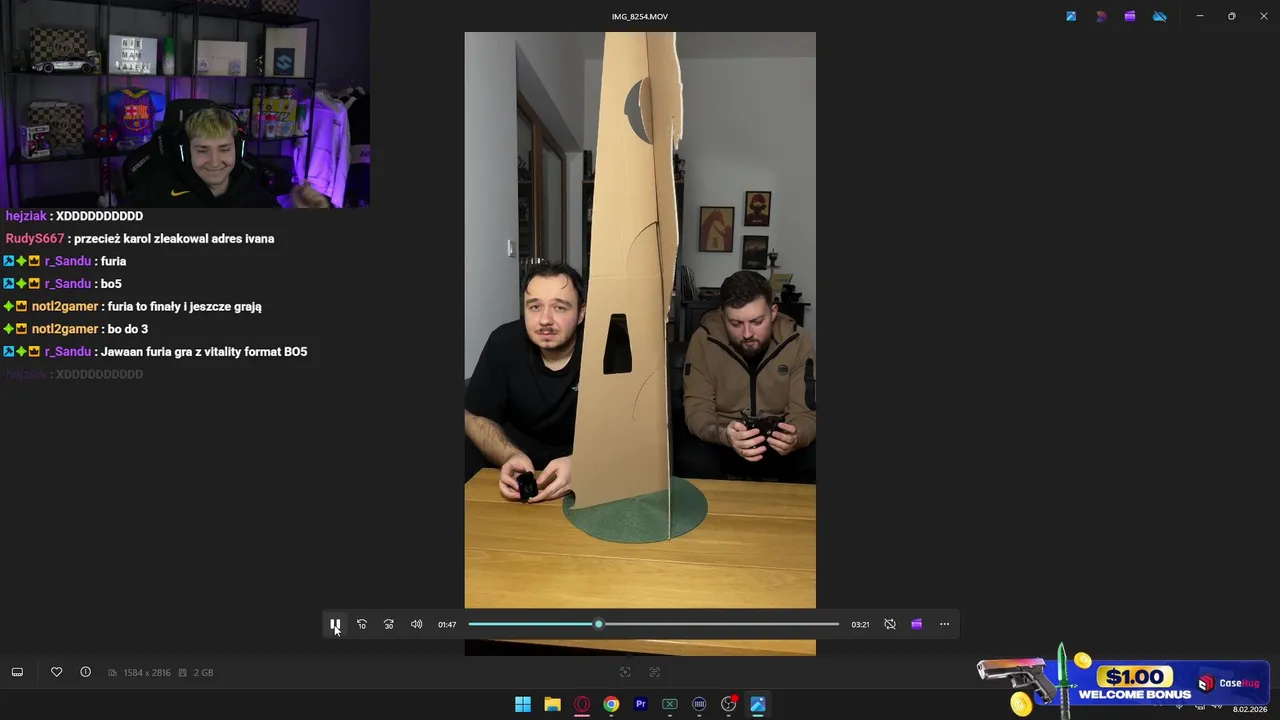
Task: Open the volume control
Action: pyautogui.click(x=416, y=624)
